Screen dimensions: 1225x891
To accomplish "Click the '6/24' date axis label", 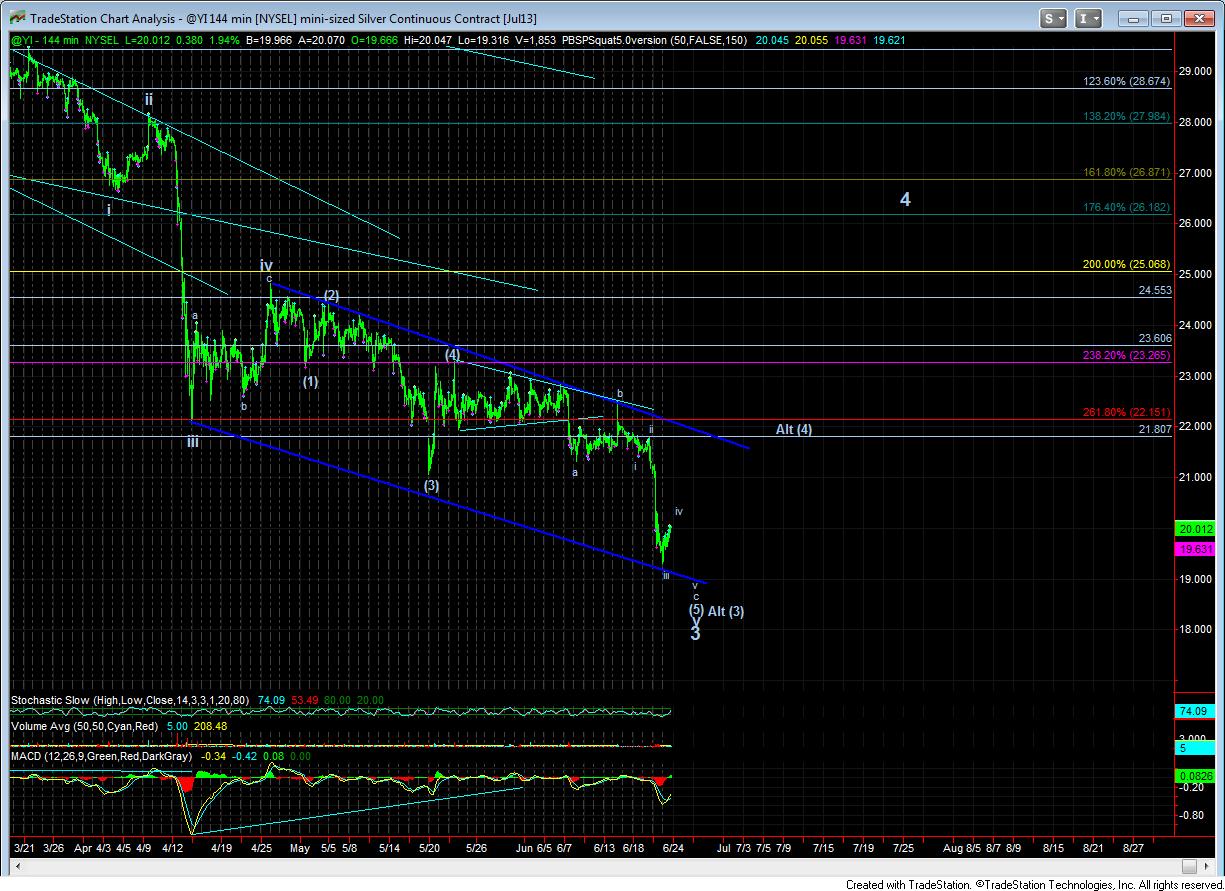I will pyautogui.click(x=672, y=848).
